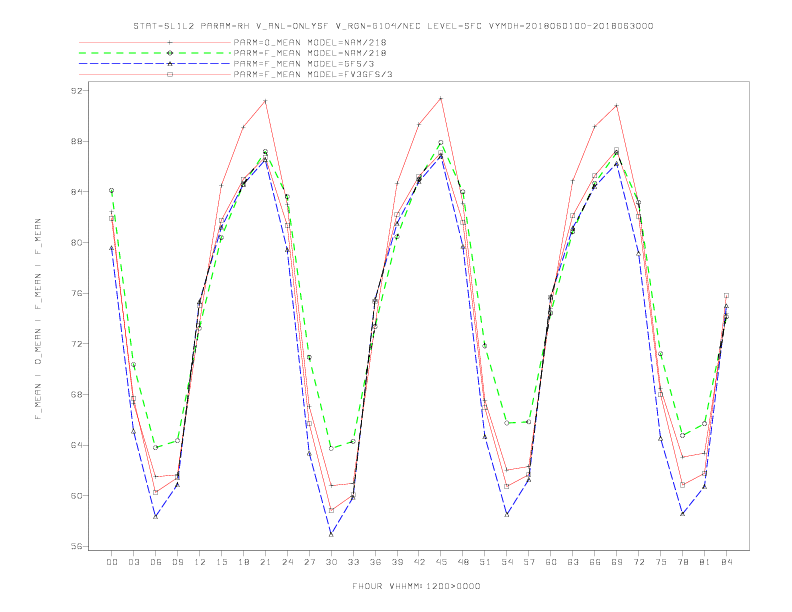Screen dimensions: 792x612
Task: Click the x-axis hour label 72
Action: coord(638,562)
